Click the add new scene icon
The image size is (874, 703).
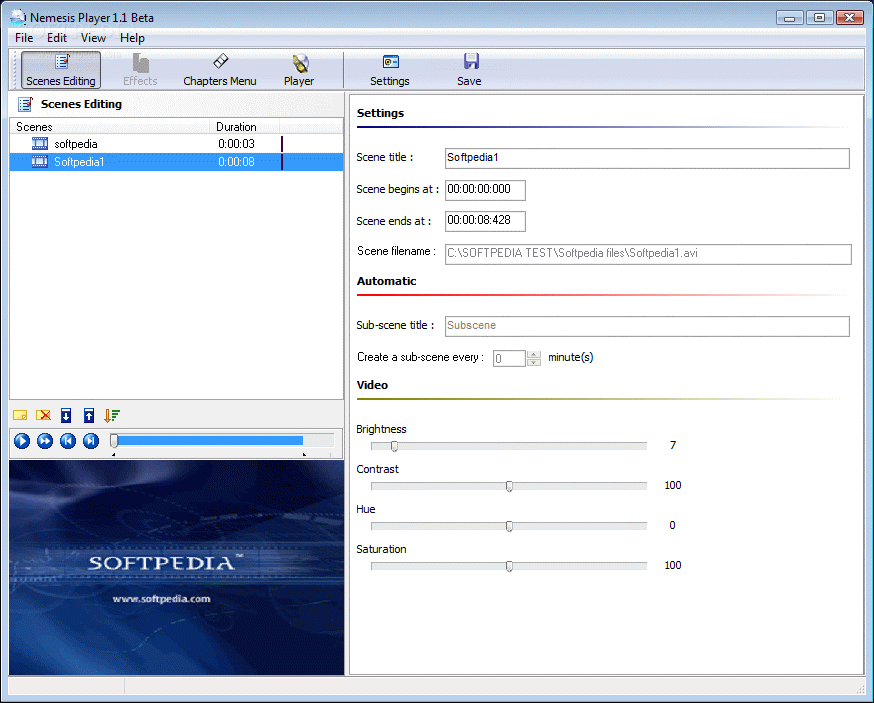20,415
